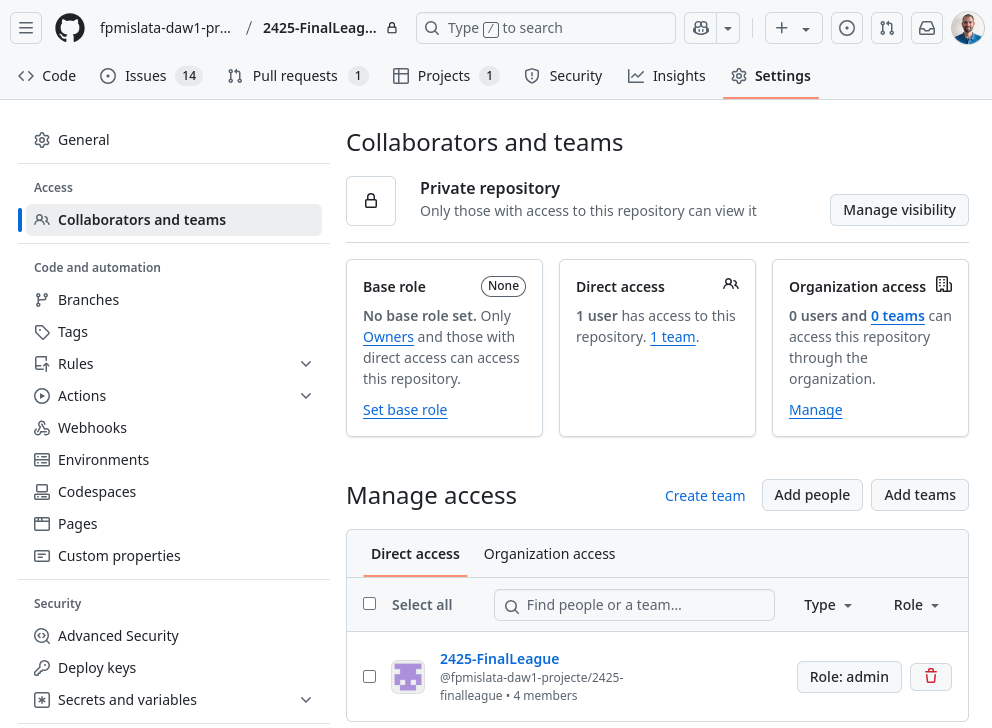Open Advanced Security settings
Image resolution: width=992 pixels, height=728 pixels.
[x=173, y=636]
